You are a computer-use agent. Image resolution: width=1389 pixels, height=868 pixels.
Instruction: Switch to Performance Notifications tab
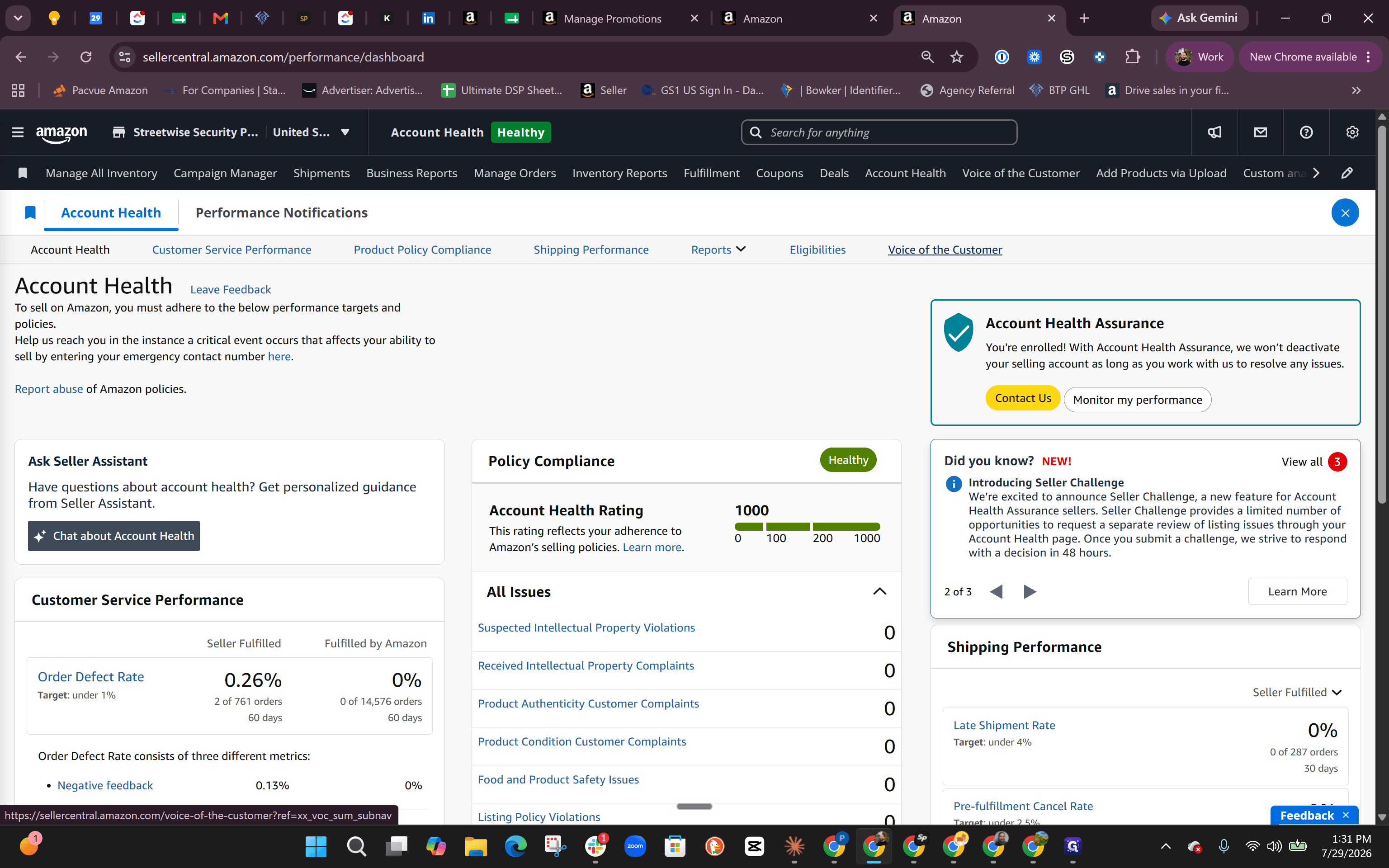coord(281,213)
